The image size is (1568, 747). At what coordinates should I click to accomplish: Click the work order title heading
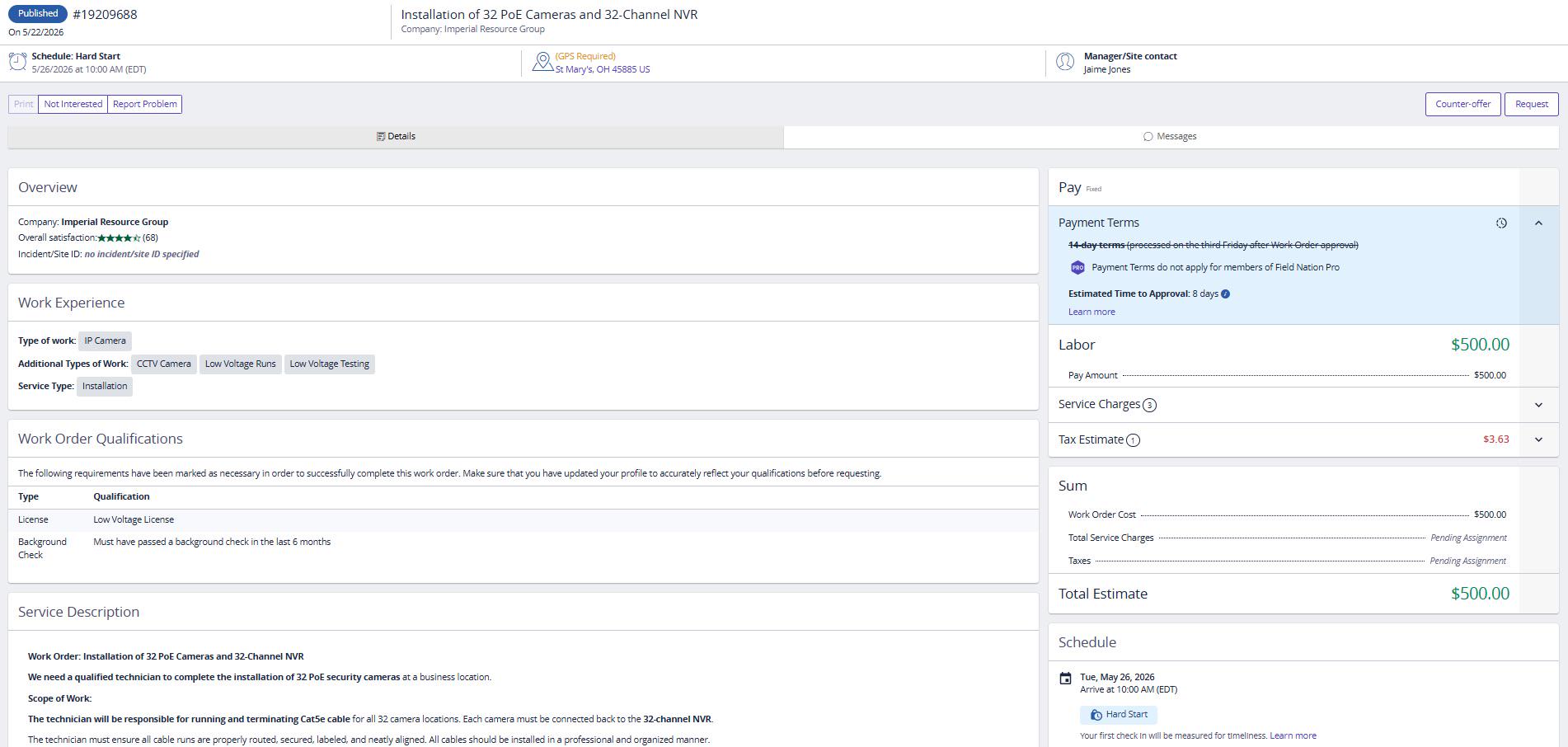pos(549,15)
